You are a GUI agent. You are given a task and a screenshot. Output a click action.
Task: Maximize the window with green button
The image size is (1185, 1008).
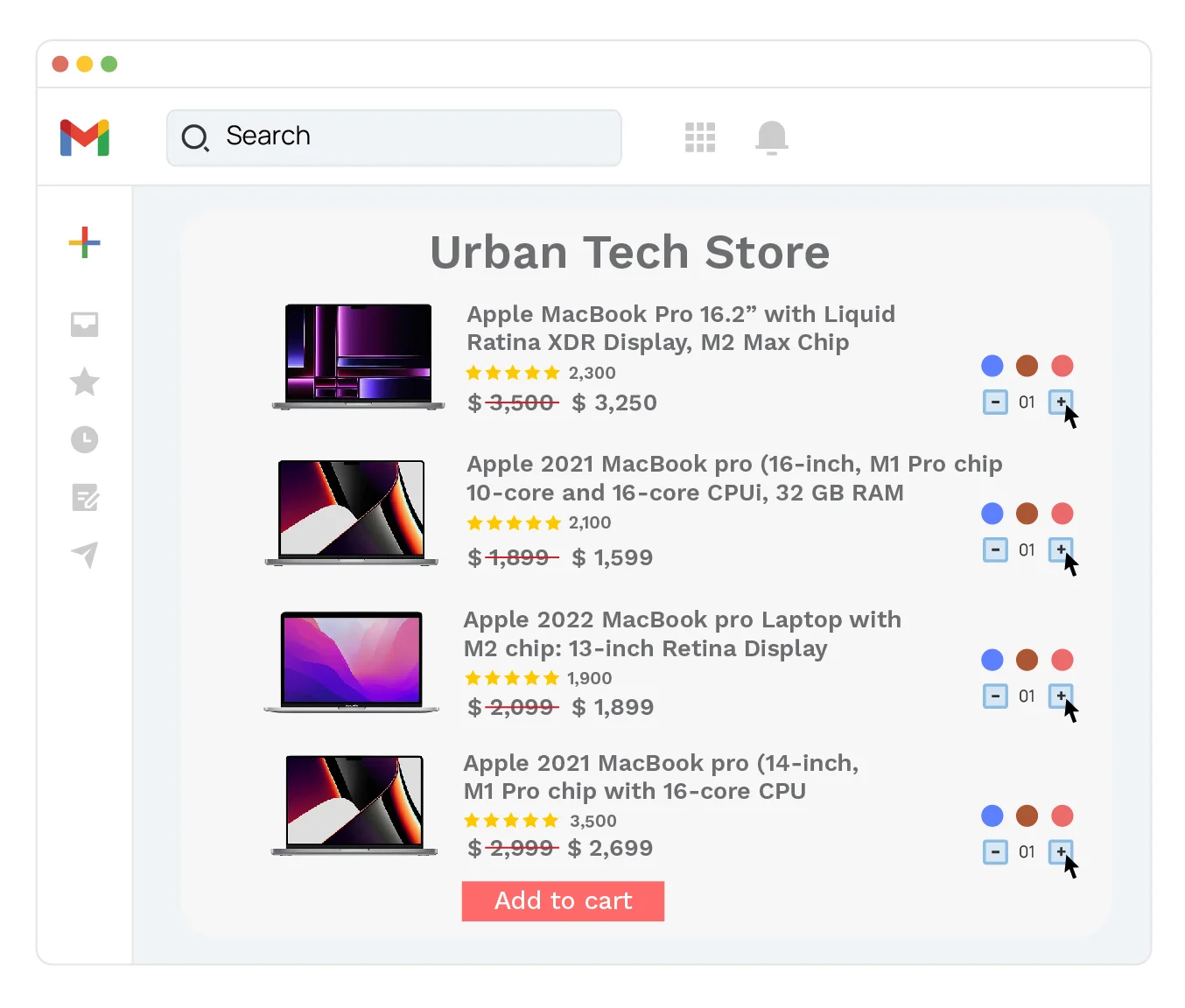(109, 64)
